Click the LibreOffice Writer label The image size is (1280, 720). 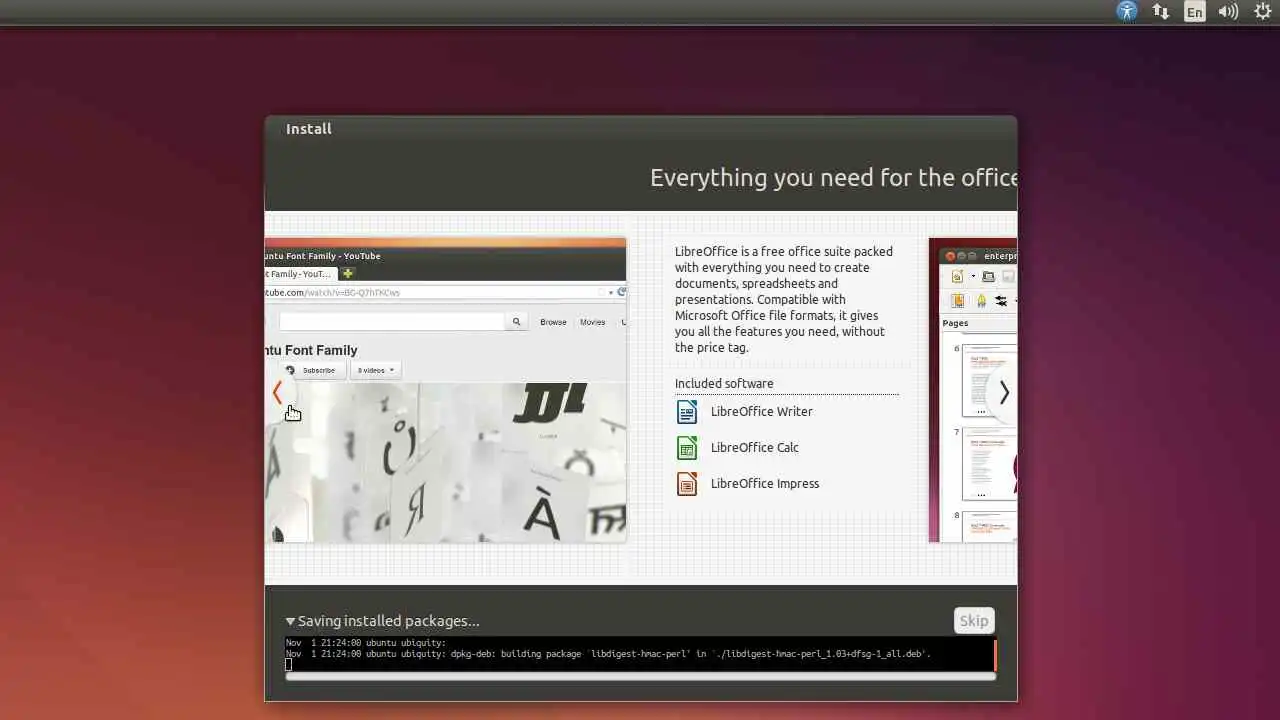(761, 412)
